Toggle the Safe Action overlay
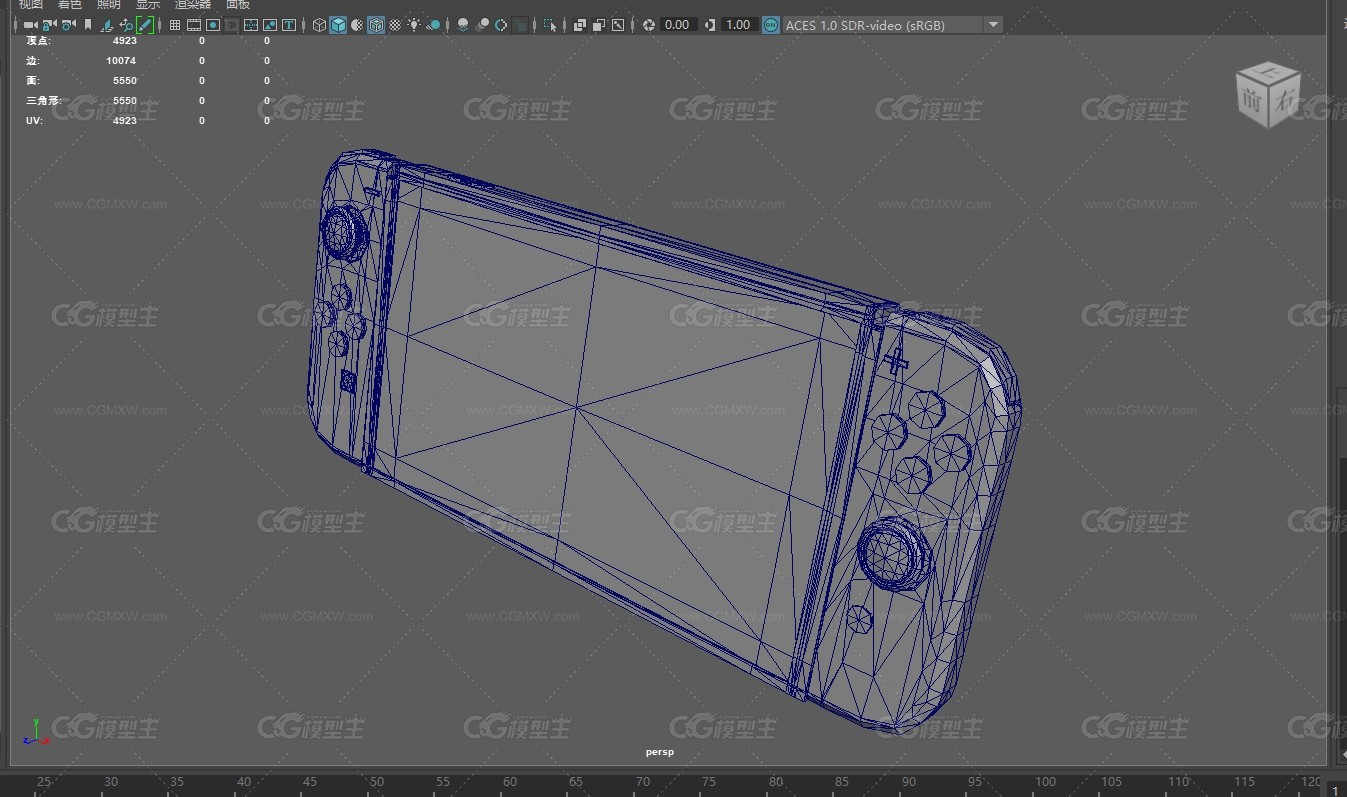This screenshot has width=1347, height=797. click(x=270, y=25)
